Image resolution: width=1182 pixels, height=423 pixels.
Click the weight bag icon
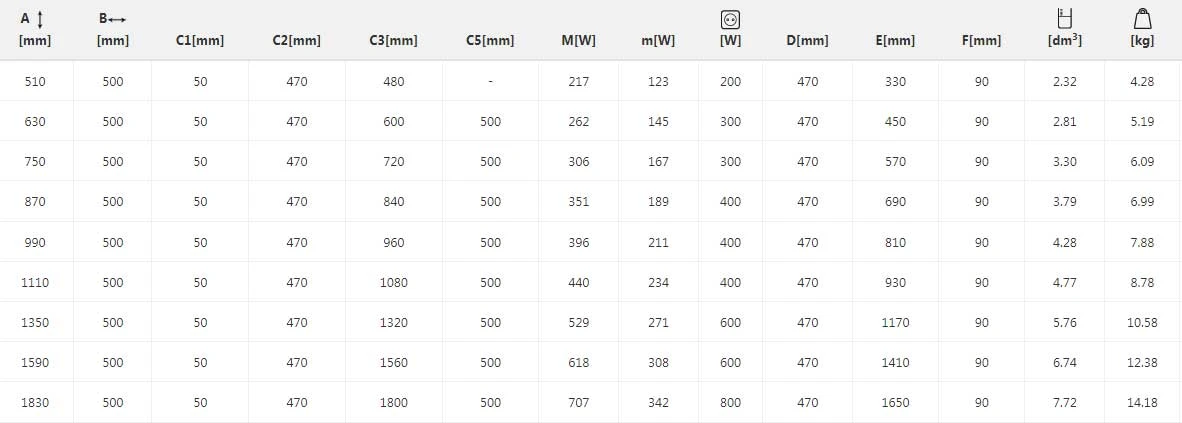1141,19
